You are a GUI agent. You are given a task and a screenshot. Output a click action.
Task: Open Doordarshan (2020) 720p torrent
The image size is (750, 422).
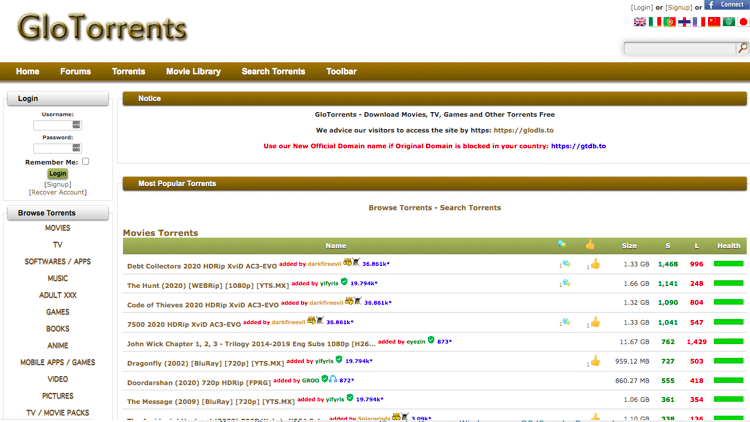(x=199, y=382)
